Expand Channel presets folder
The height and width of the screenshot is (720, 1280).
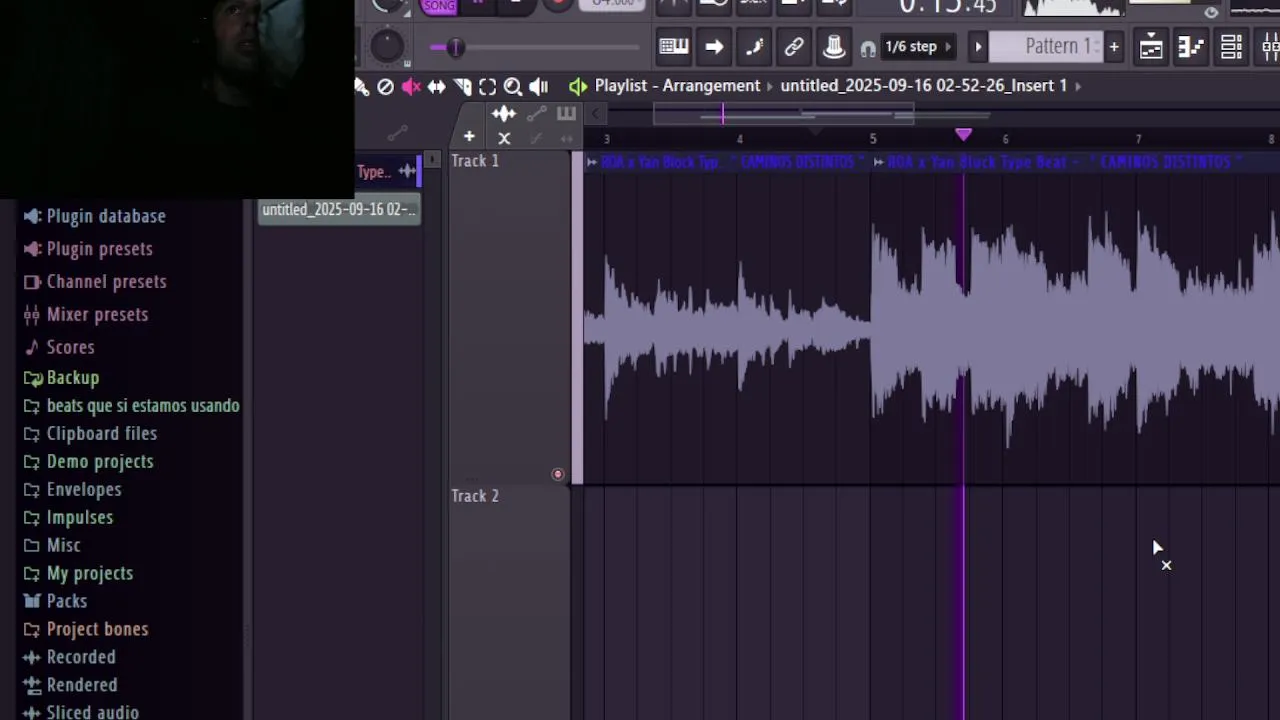tap(107, 282)
